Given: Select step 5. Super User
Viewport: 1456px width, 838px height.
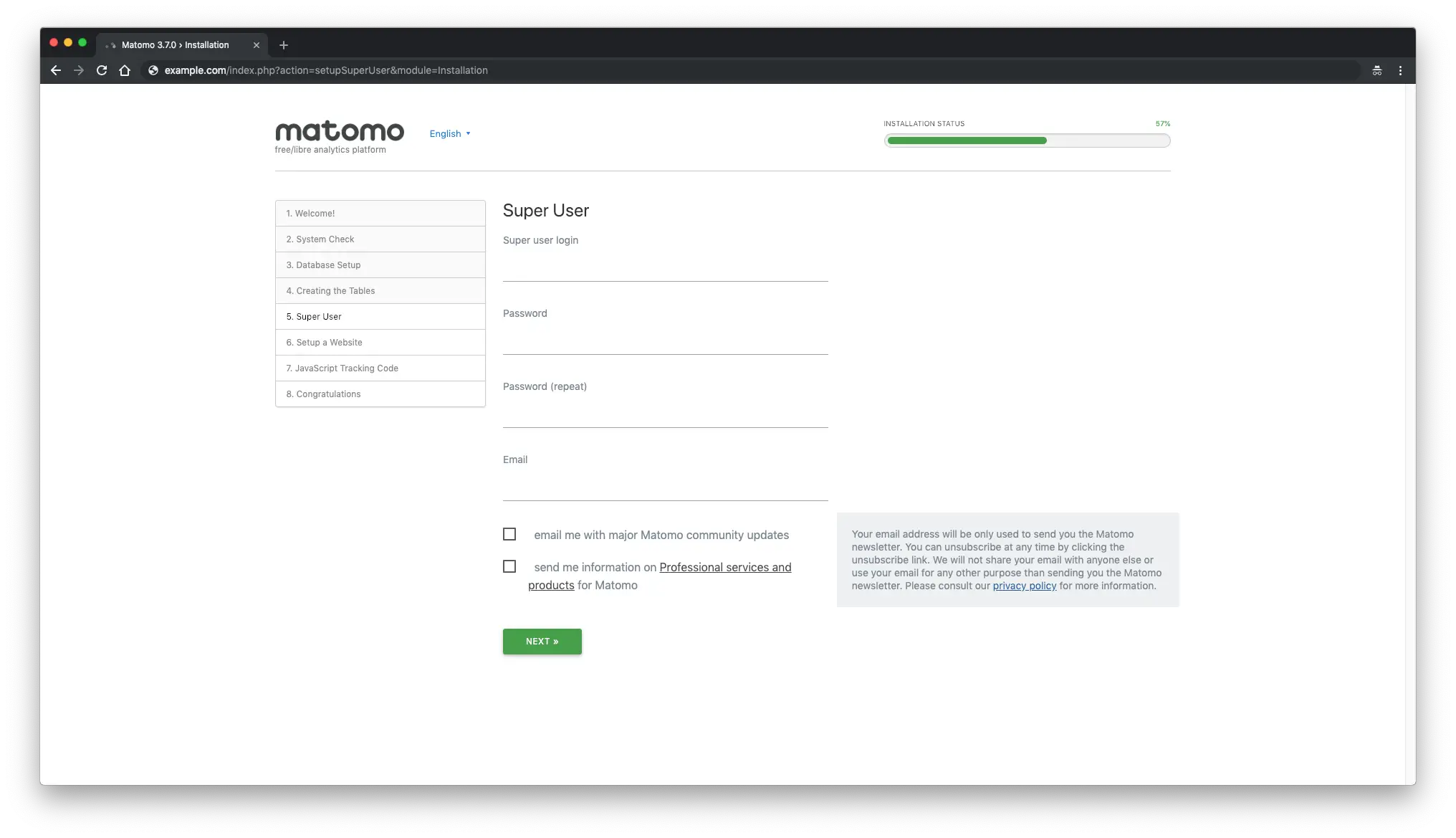Looking at the screenshot, I should 380,317.
